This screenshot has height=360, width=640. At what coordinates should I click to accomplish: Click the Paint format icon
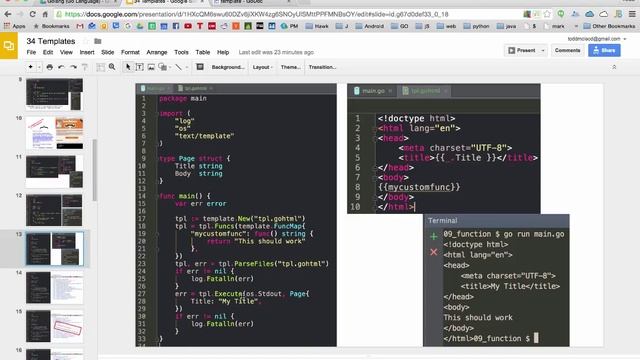tap(85, 67)
